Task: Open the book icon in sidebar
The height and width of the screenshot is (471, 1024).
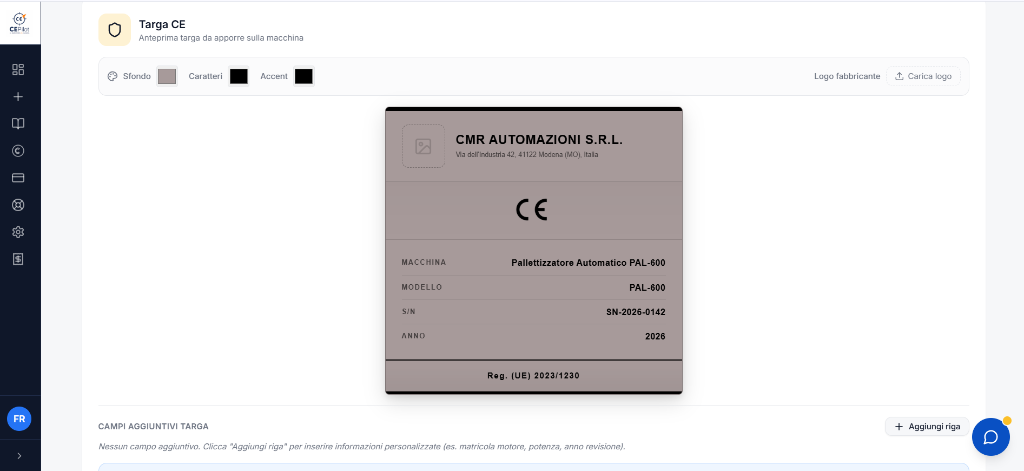Action: [x=18, y=123]
